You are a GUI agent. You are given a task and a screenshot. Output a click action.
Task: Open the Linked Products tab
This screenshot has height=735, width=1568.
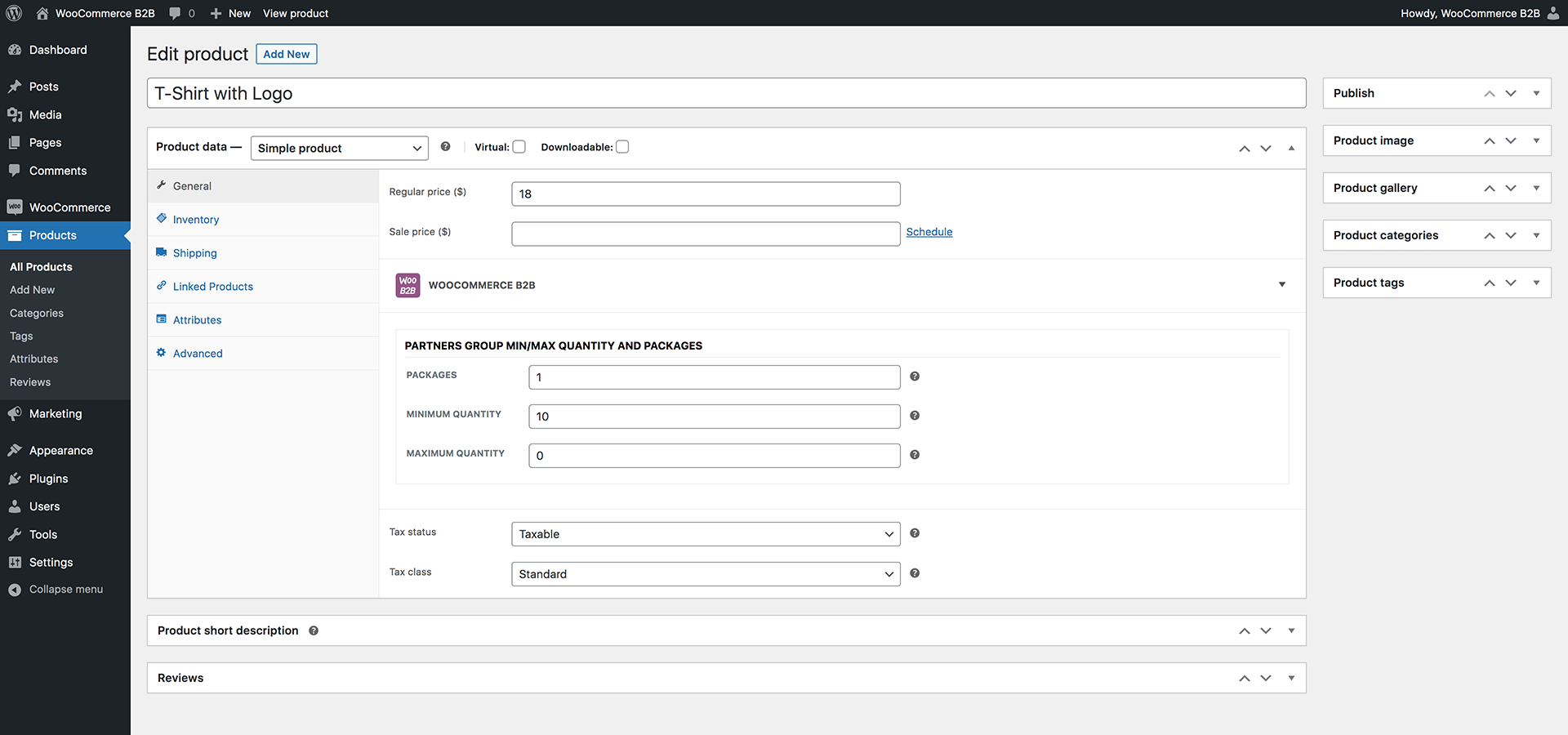pyautogui.click(x=213, y=287)
